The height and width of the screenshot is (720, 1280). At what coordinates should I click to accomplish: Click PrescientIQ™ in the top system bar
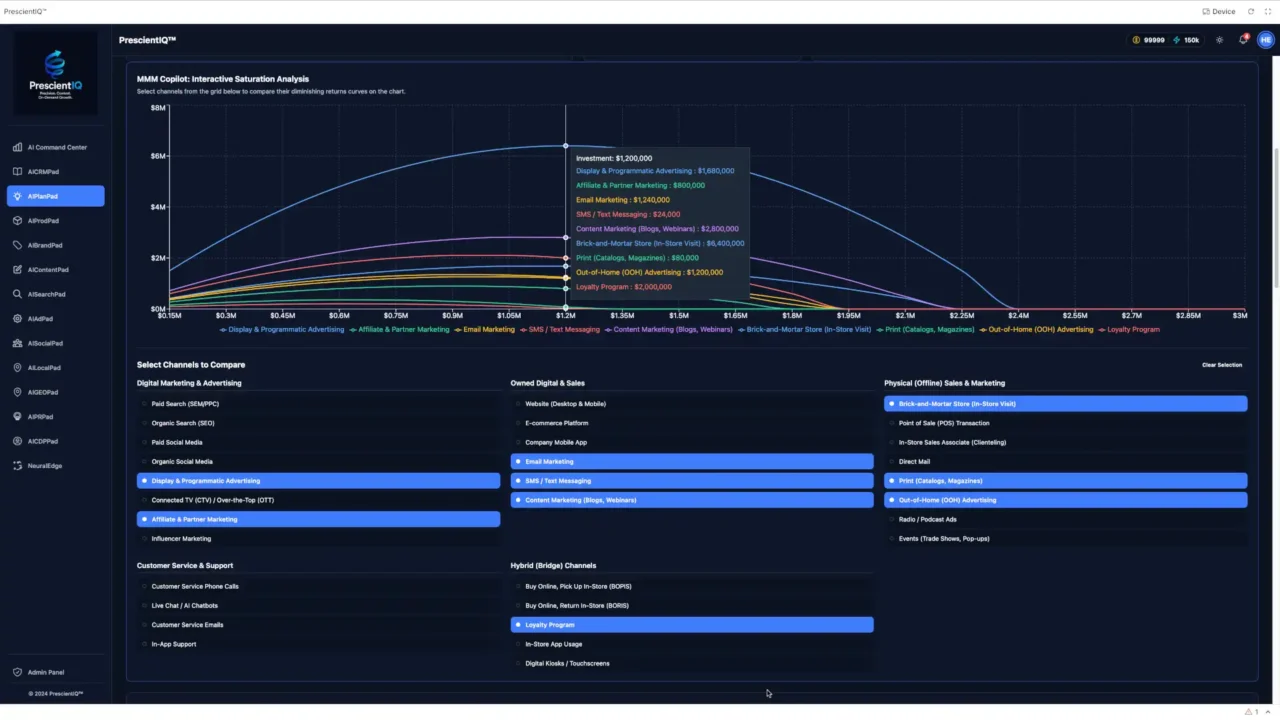click(24, 11)
